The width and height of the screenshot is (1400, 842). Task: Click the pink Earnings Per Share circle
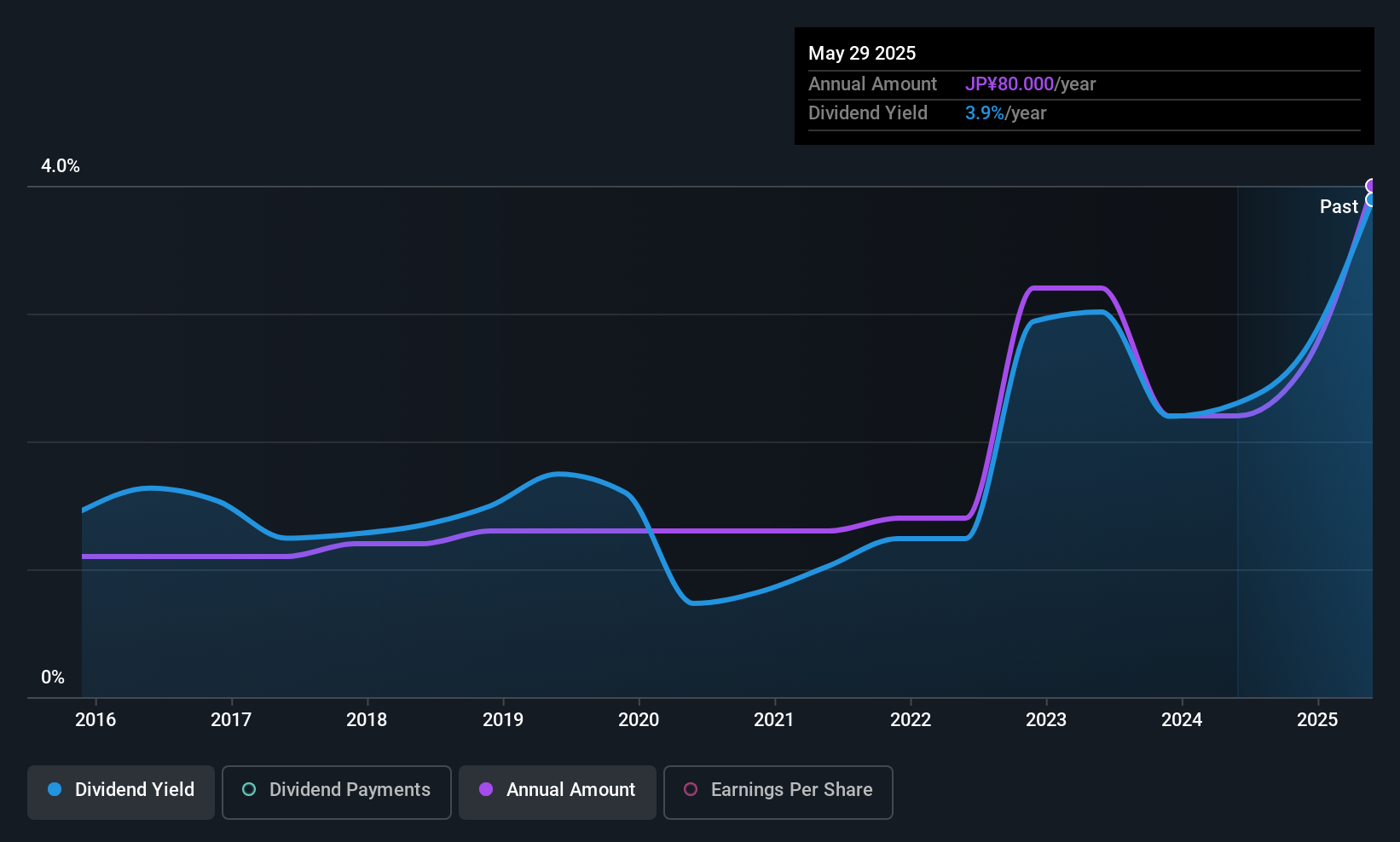[691, 789]
